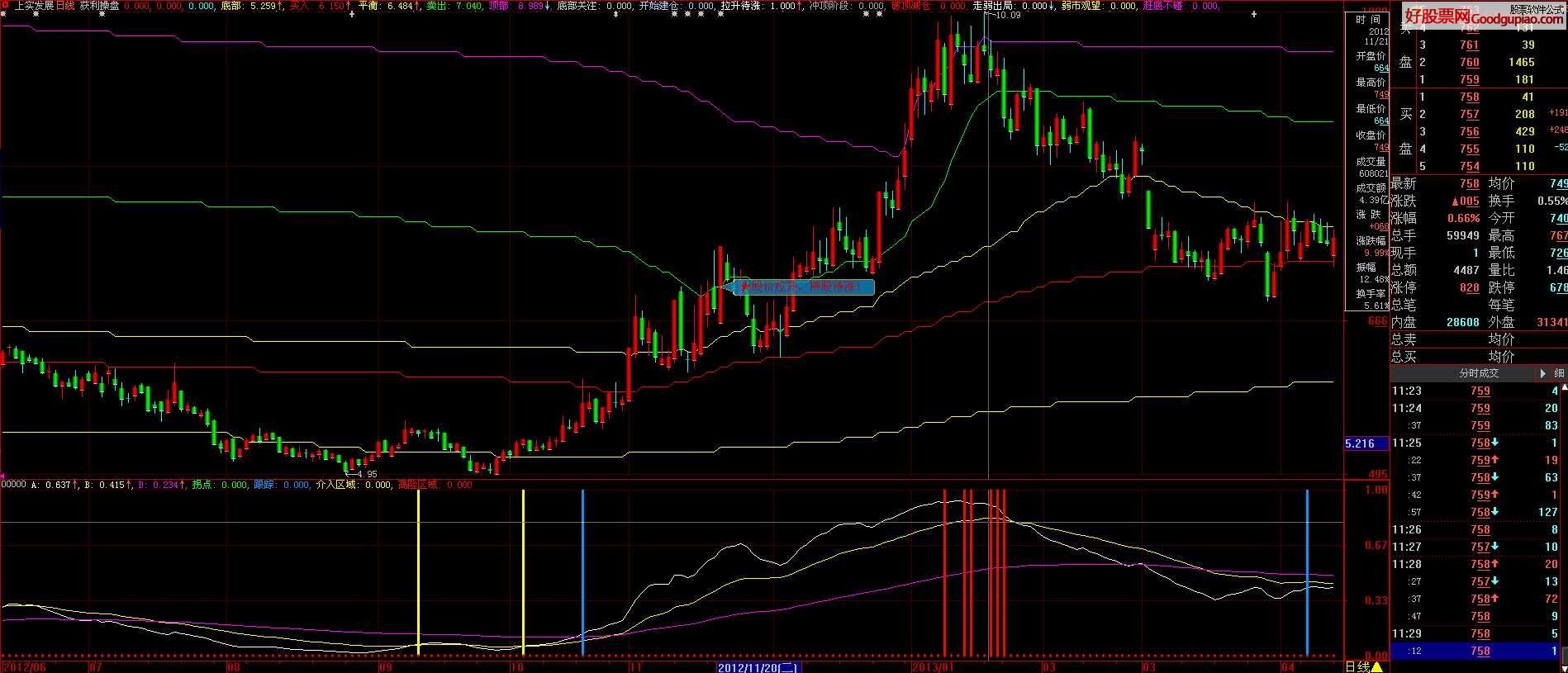Click sell order level 1 price 759
The width and height of the screenshot is (1568, 673).
(x=1469, y=79)
